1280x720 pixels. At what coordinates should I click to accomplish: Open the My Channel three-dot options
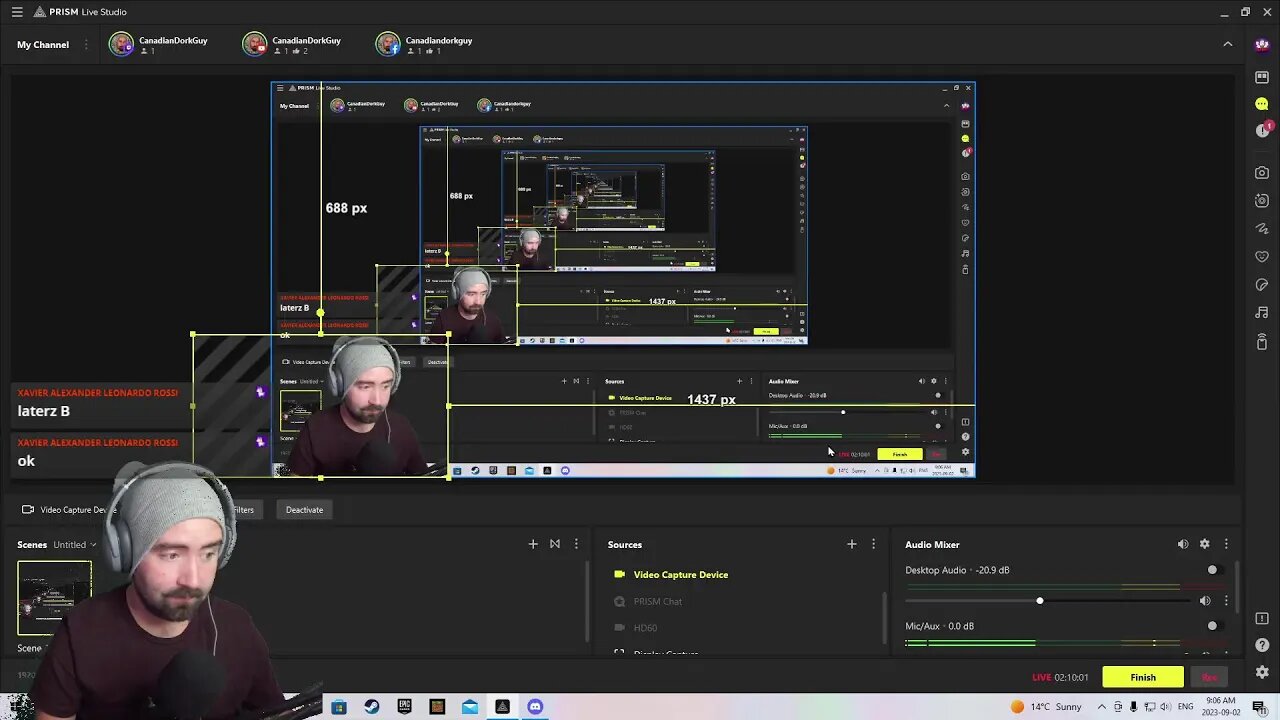(86, 44)
